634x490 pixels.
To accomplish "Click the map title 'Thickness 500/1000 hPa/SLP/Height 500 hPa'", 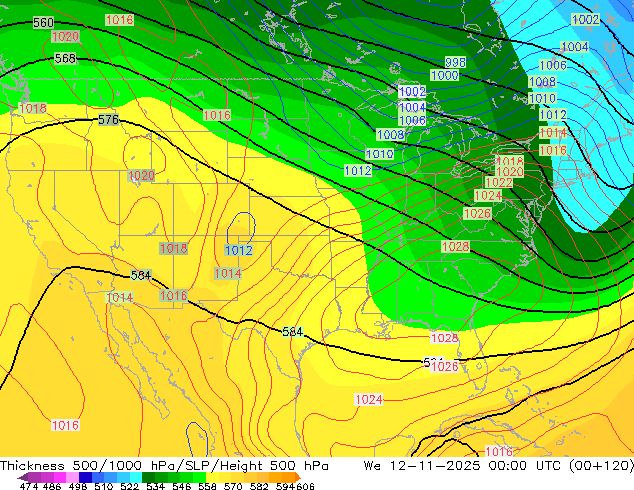I will [x=164, y=466].
